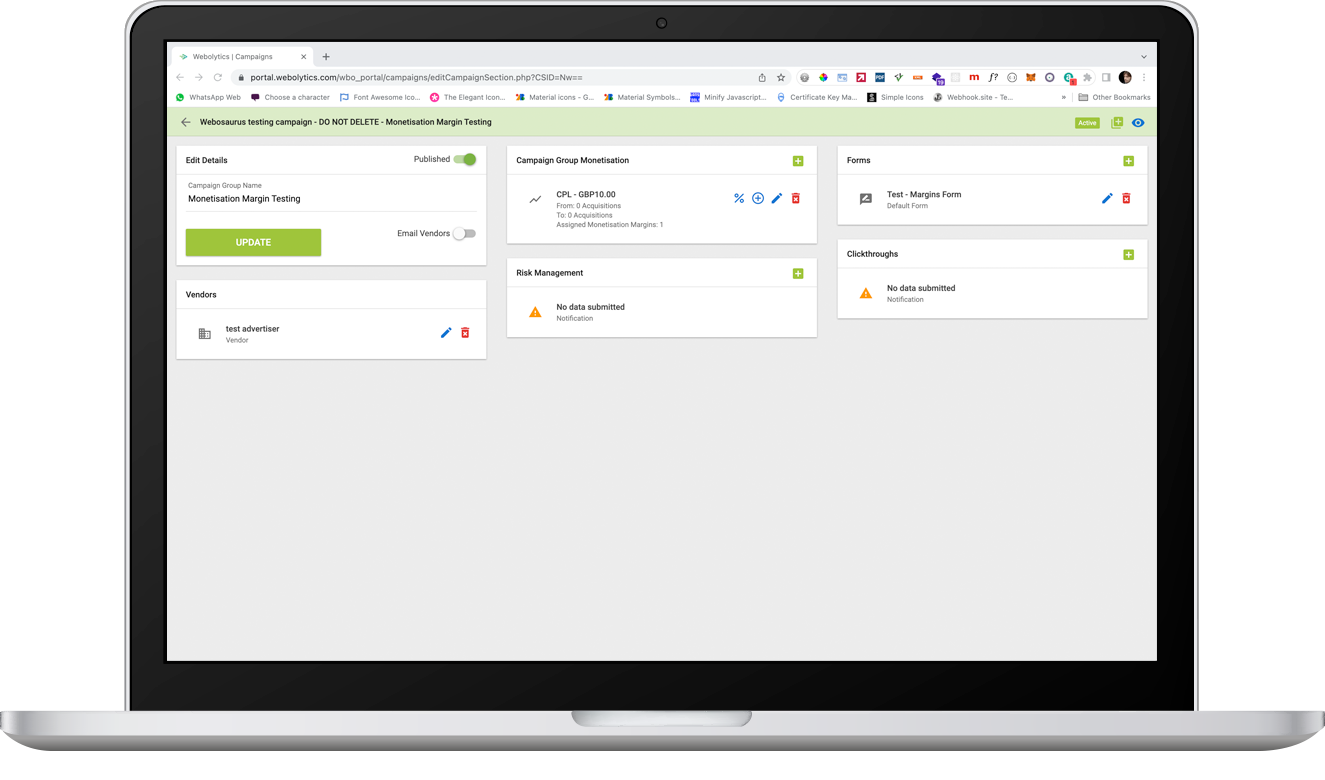The image size is (1325, 780).
Task: Add a new form with the Forms plus icon
Action: (x=1129, y=160)
